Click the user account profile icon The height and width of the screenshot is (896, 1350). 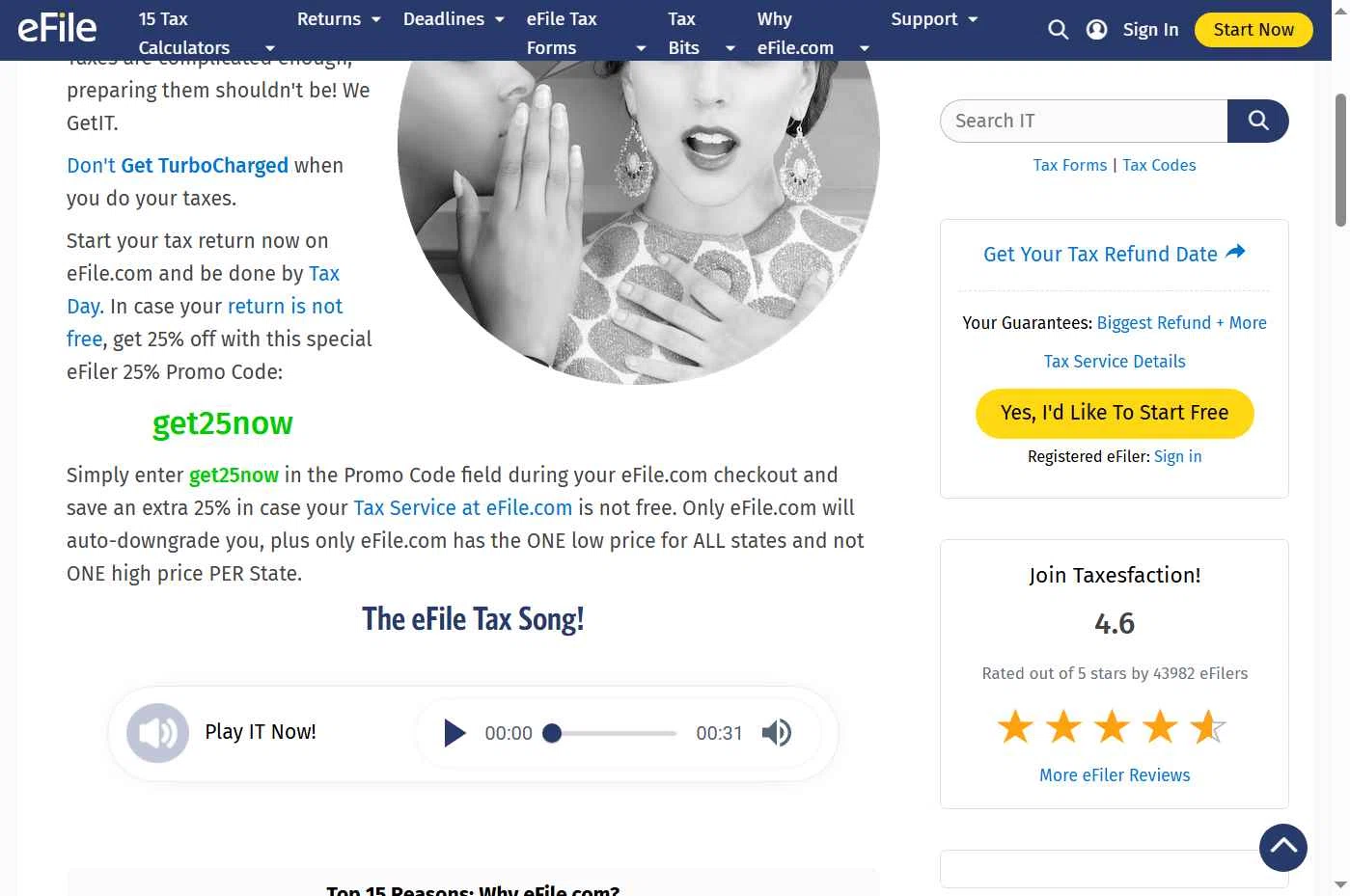pos(1097,30)
